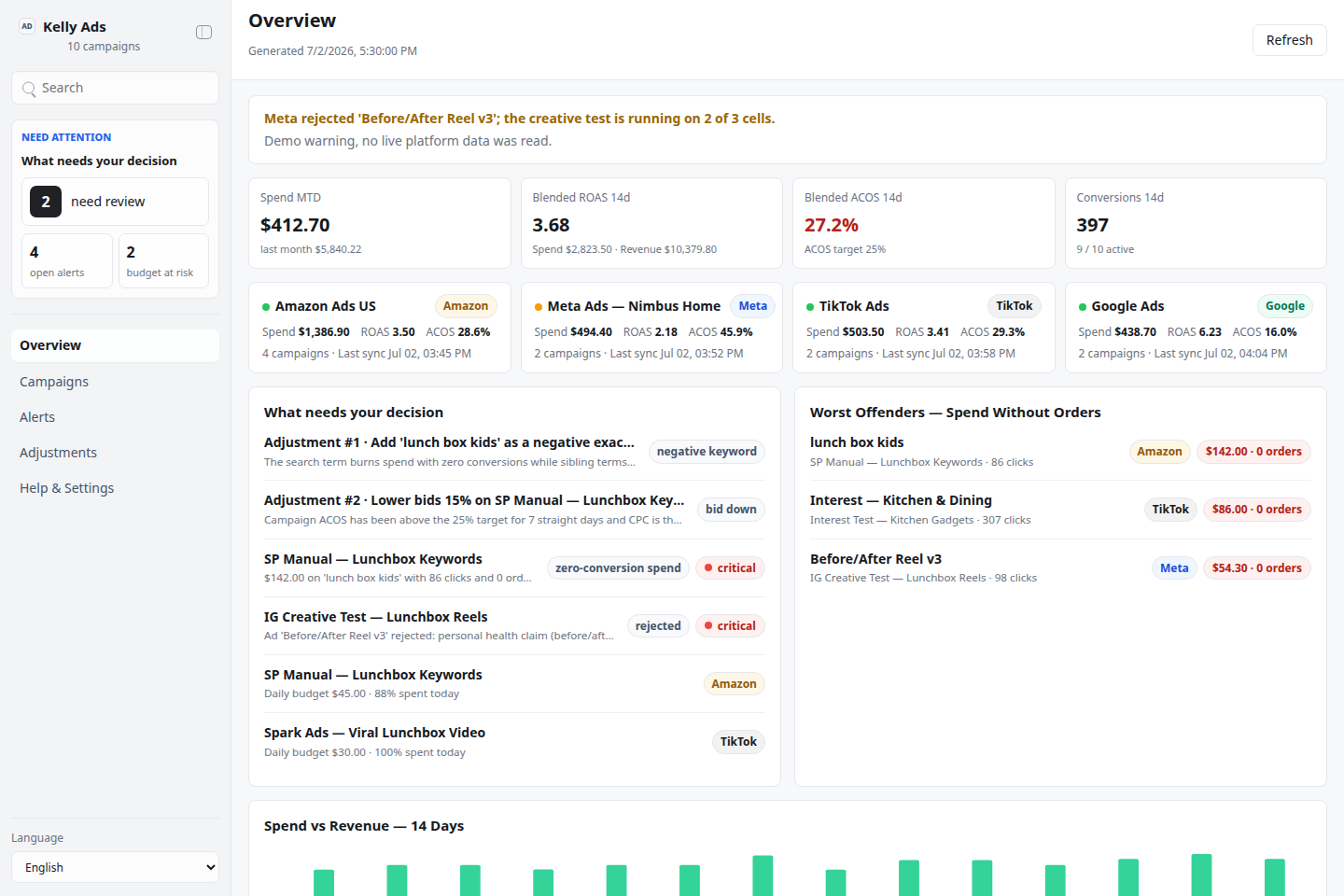Open the 2 budget at risk tile
This screenshot has height=896, width=1344.
(163, 261)
